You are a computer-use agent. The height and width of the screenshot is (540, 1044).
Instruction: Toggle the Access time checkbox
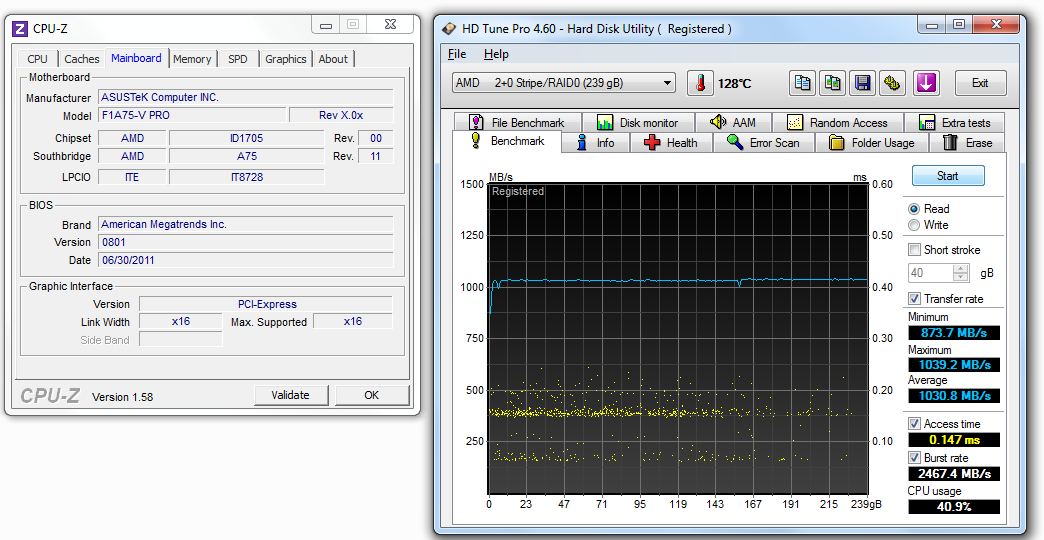915,423
